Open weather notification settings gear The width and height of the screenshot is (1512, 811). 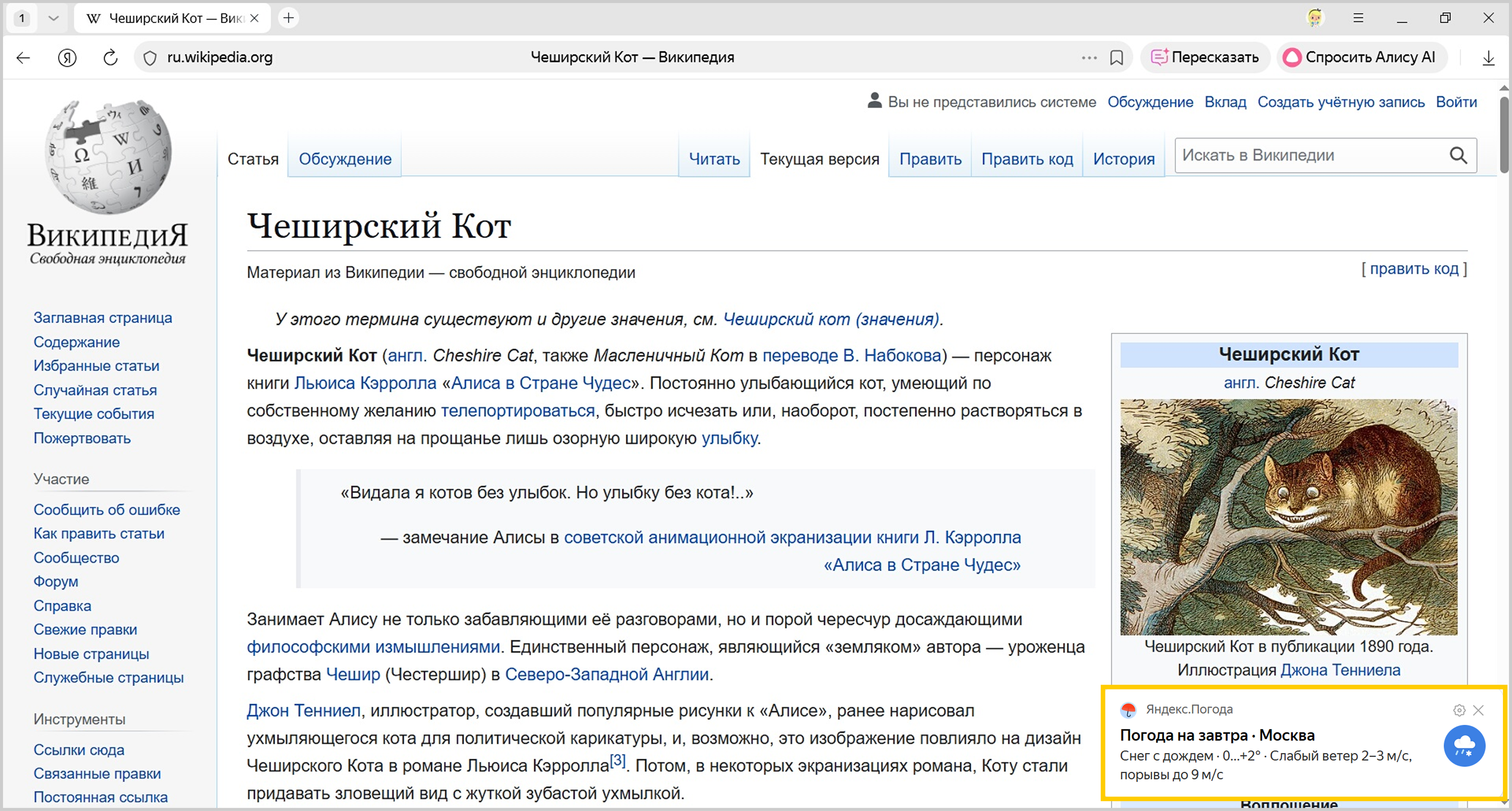tap(1459, 710)
